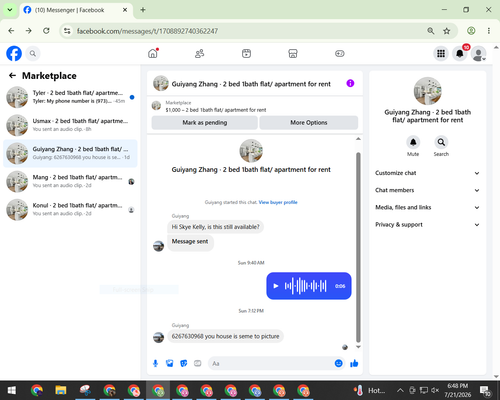Click the Search icon in chat details panel

coord(441,142)
